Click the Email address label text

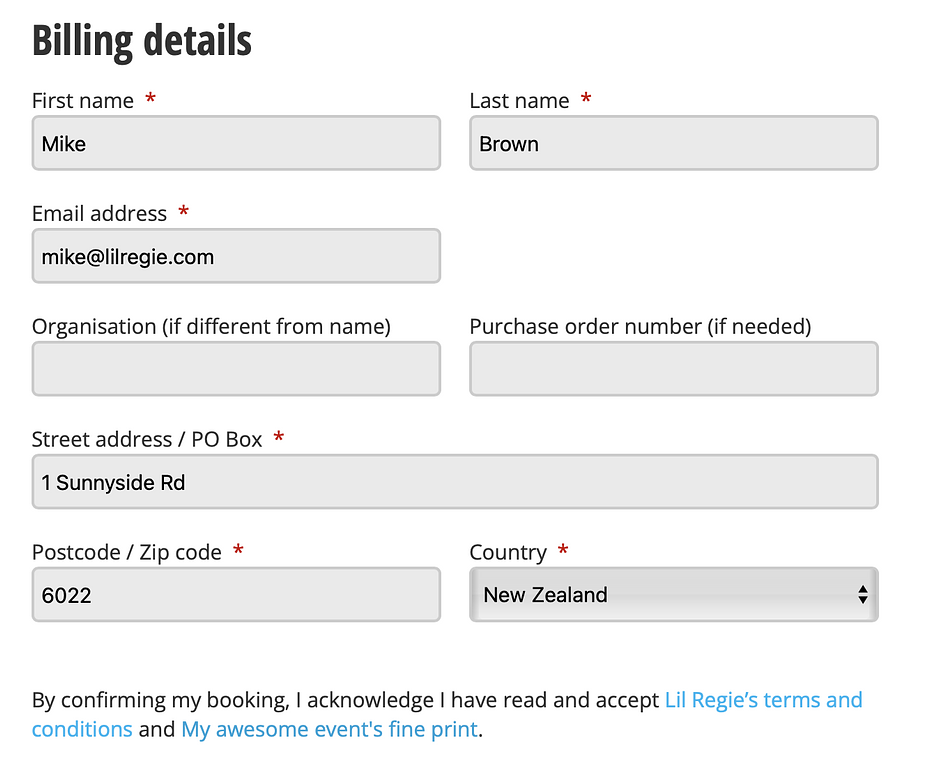click(99, 213)
